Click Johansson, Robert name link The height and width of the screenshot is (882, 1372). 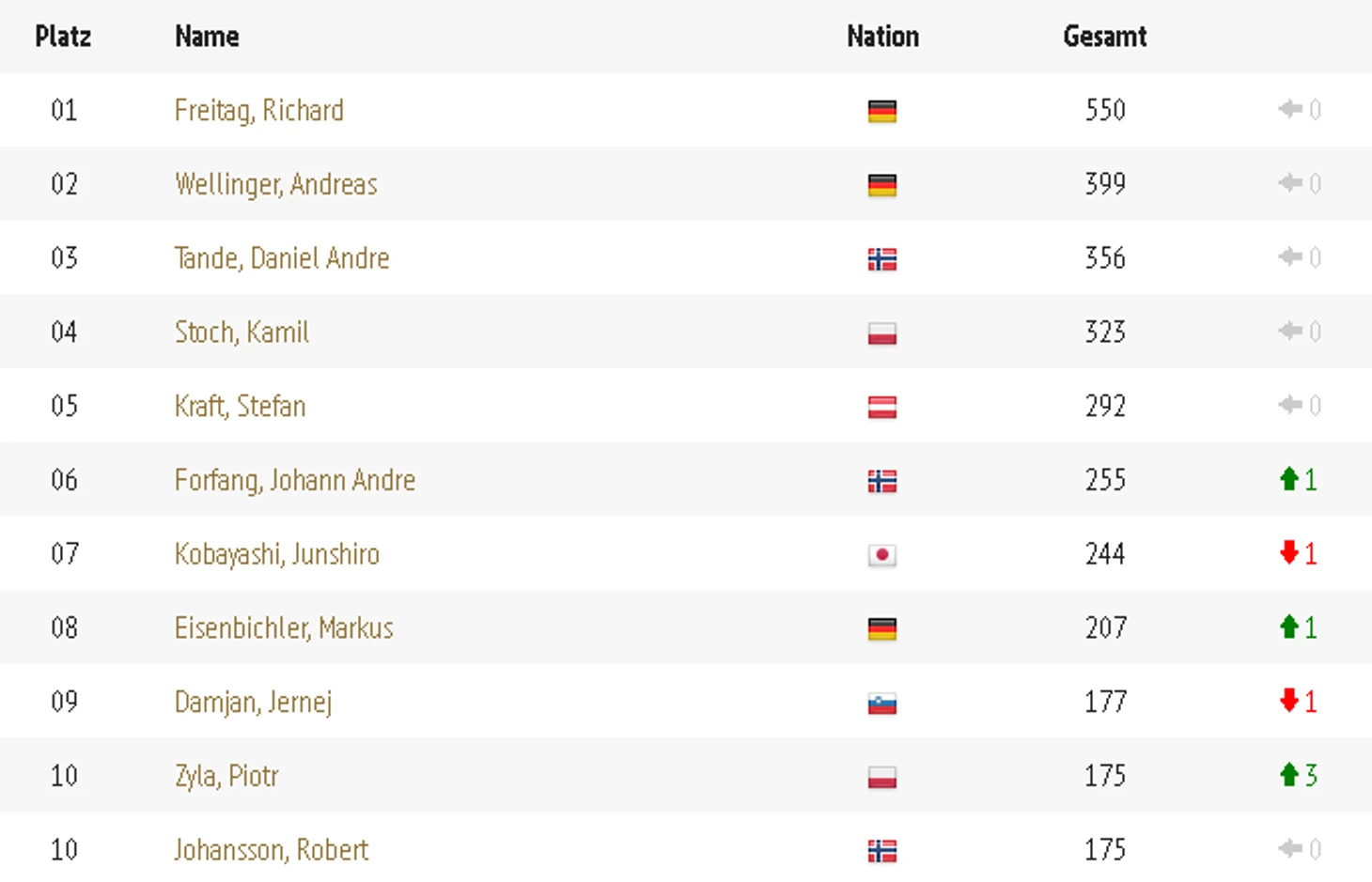click(x=271, y=850)
